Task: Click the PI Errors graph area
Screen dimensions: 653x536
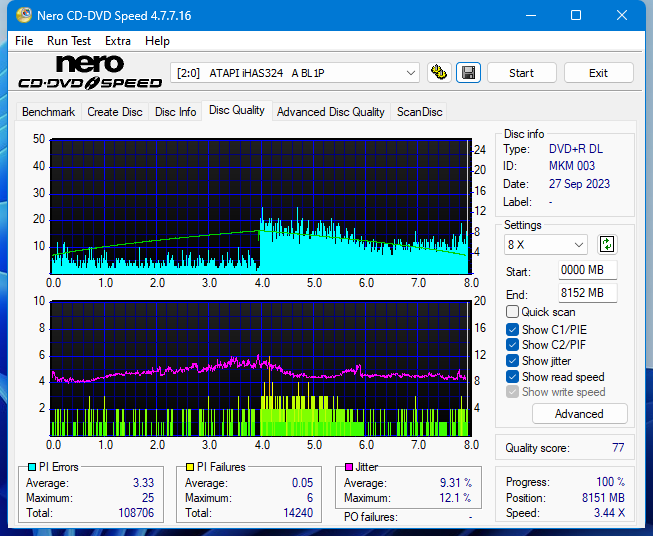Action: [261, 206]
